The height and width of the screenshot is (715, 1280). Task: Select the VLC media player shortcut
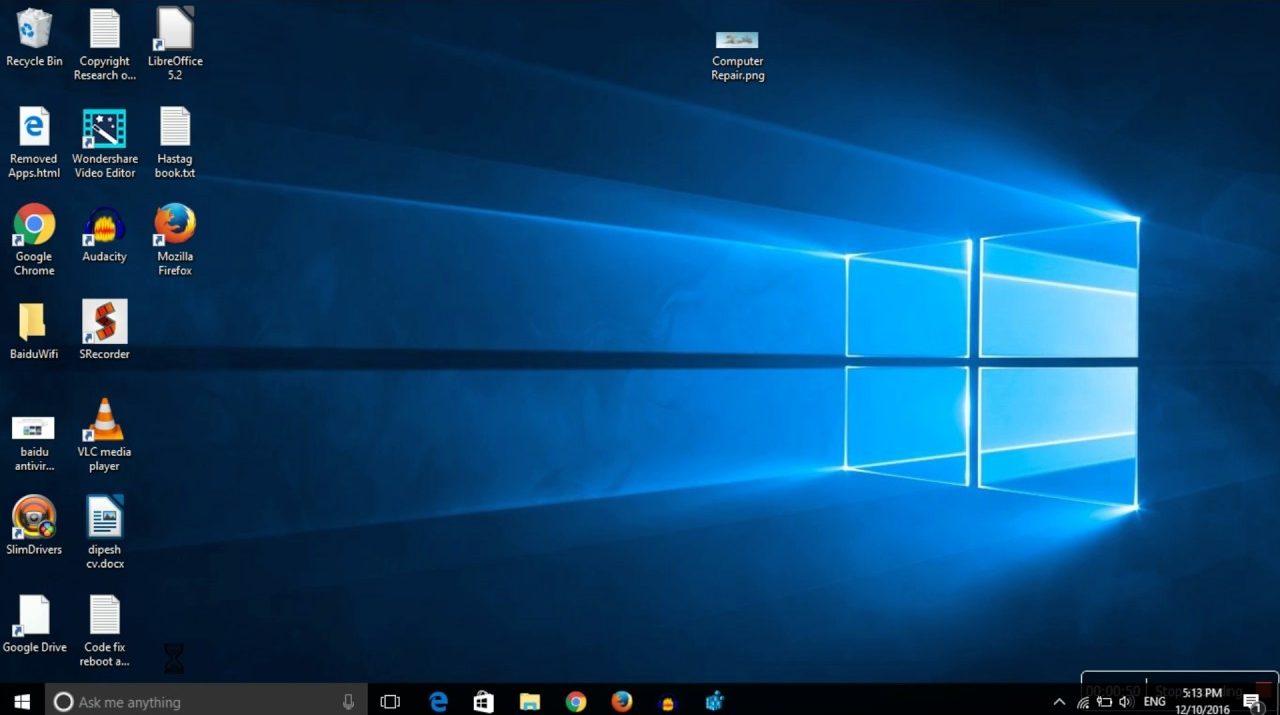pos(104,421)
